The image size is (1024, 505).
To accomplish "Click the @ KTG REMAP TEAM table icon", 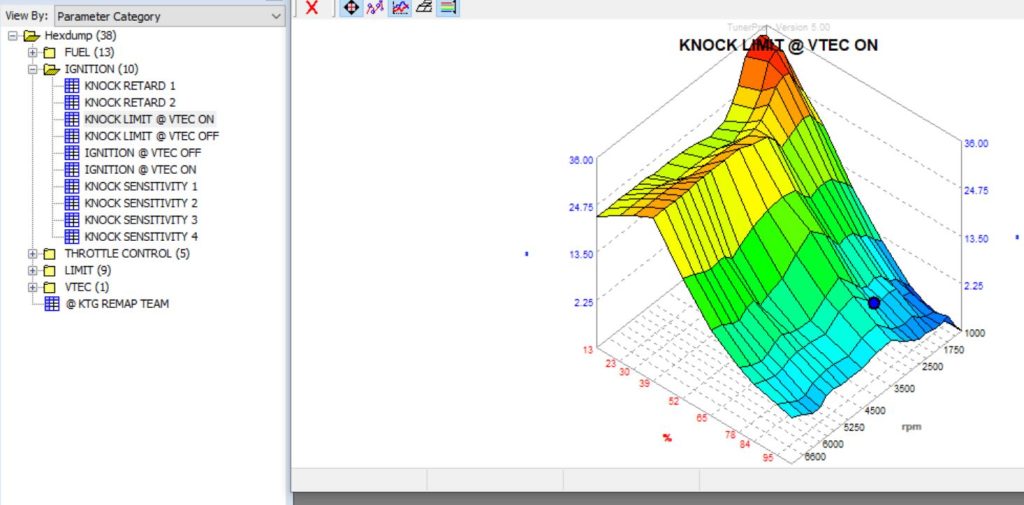I will 53,304.
